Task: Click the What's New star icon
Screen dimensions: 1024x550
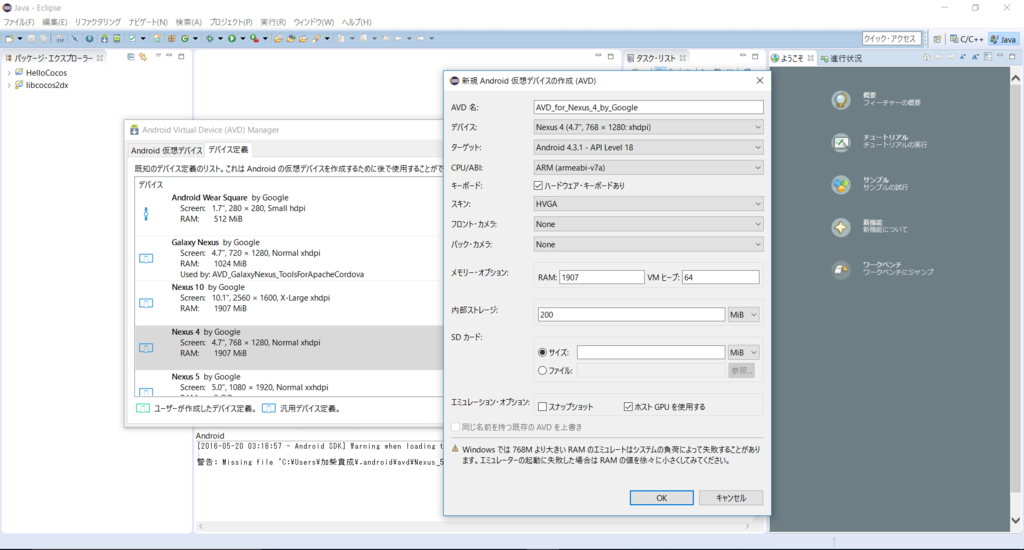Action: point(841,227)
